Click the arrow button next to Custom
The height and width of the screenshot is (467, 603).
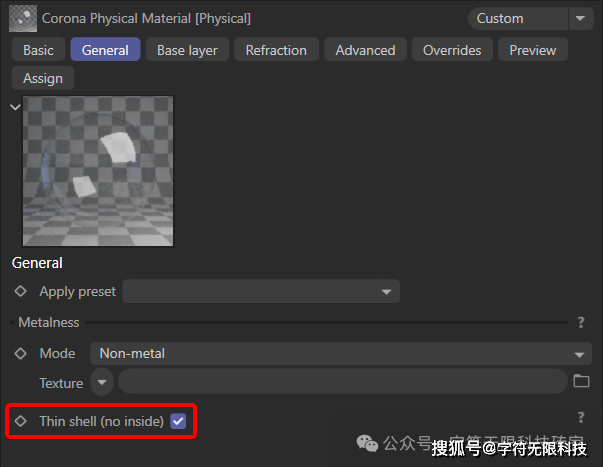(x=581, y=18)
